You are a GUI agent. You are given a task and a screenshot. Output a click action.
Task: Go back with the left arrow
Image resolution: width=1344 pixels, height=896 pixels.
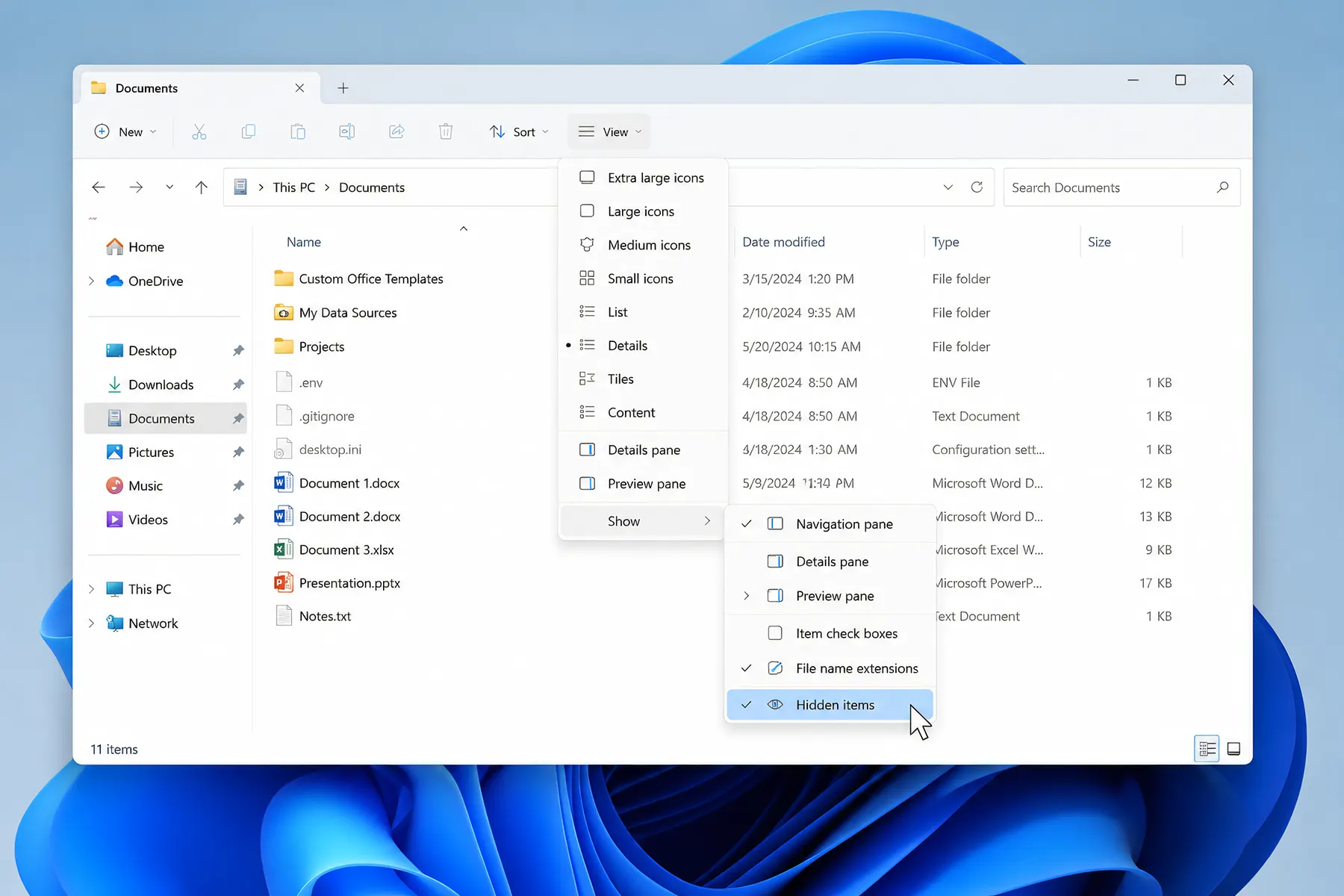click(99, 187)
